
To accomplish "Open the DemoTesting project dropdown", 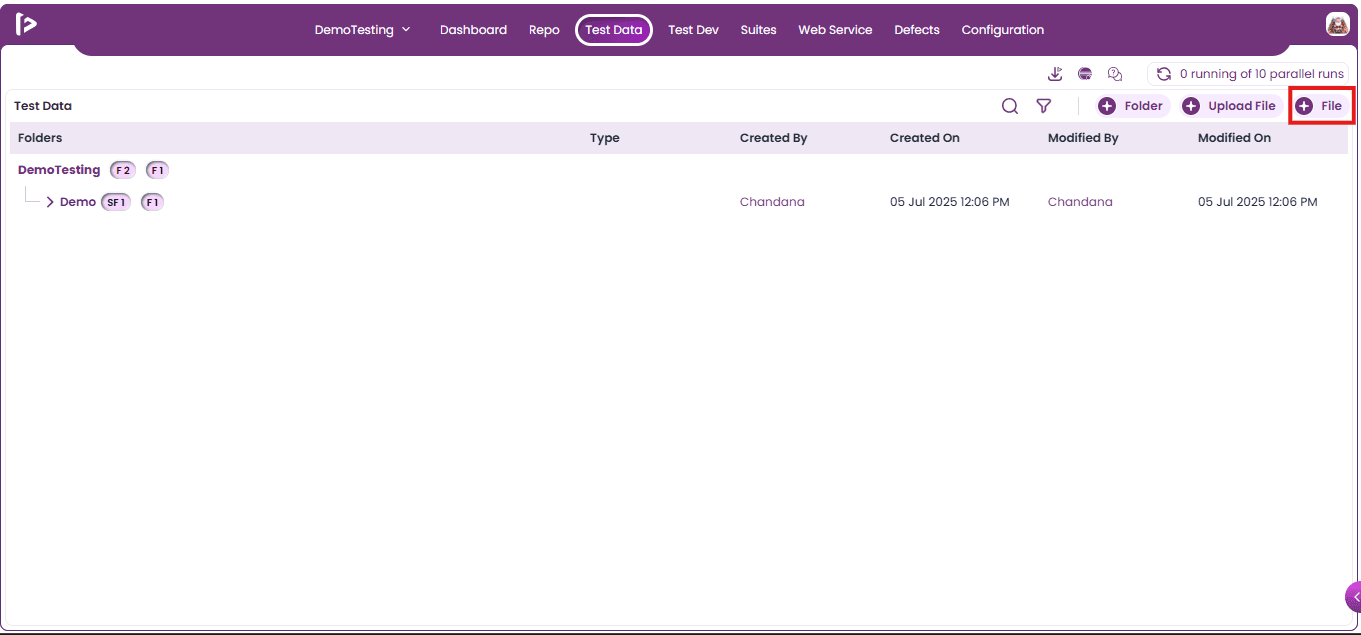I will 363,30.
